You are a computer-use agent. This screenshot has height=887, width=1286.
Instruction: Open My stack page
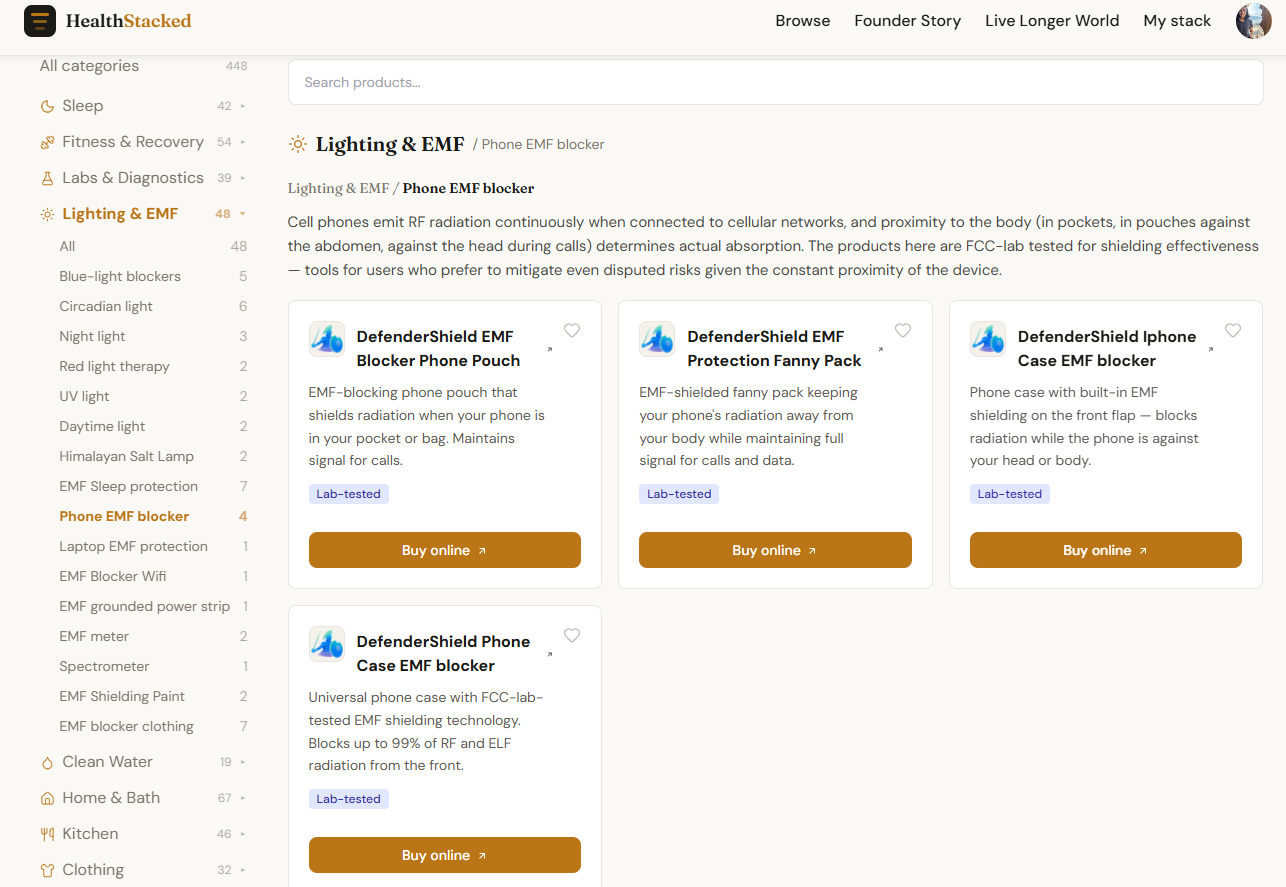[x=1177, y=21]
